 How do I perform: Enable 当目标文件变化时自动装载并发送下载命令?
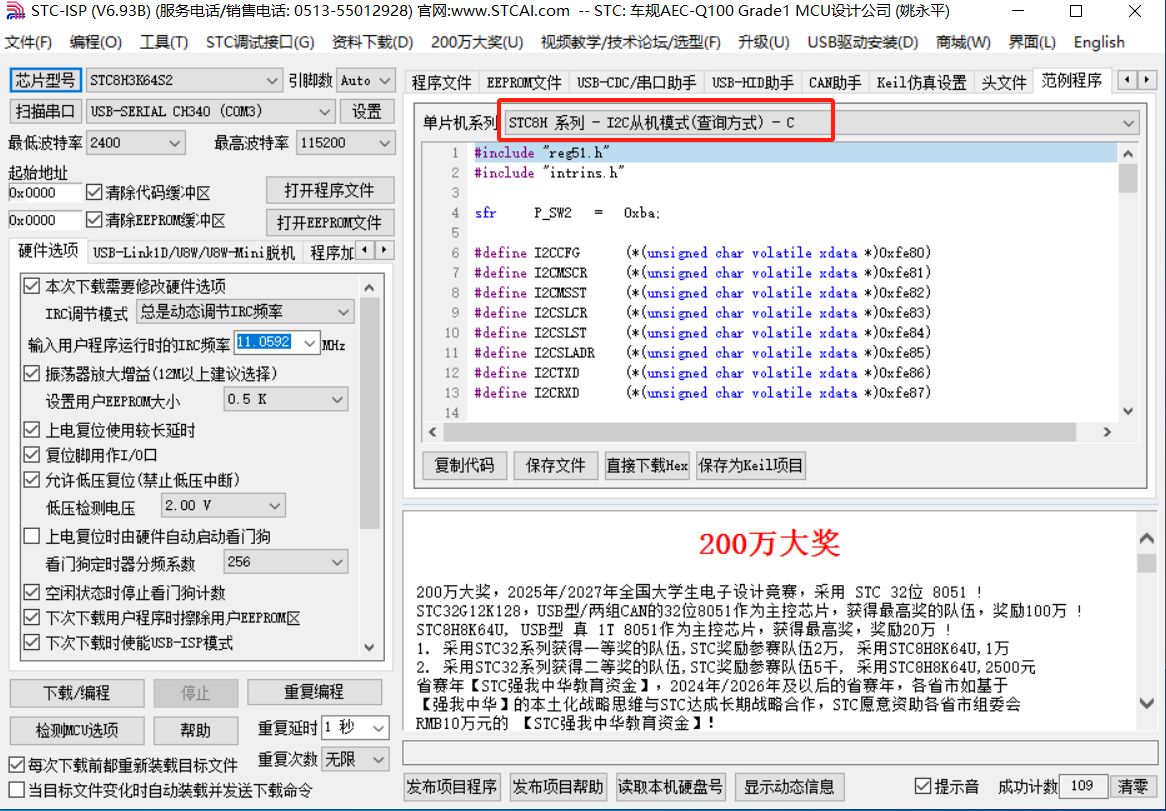(16, 790)
